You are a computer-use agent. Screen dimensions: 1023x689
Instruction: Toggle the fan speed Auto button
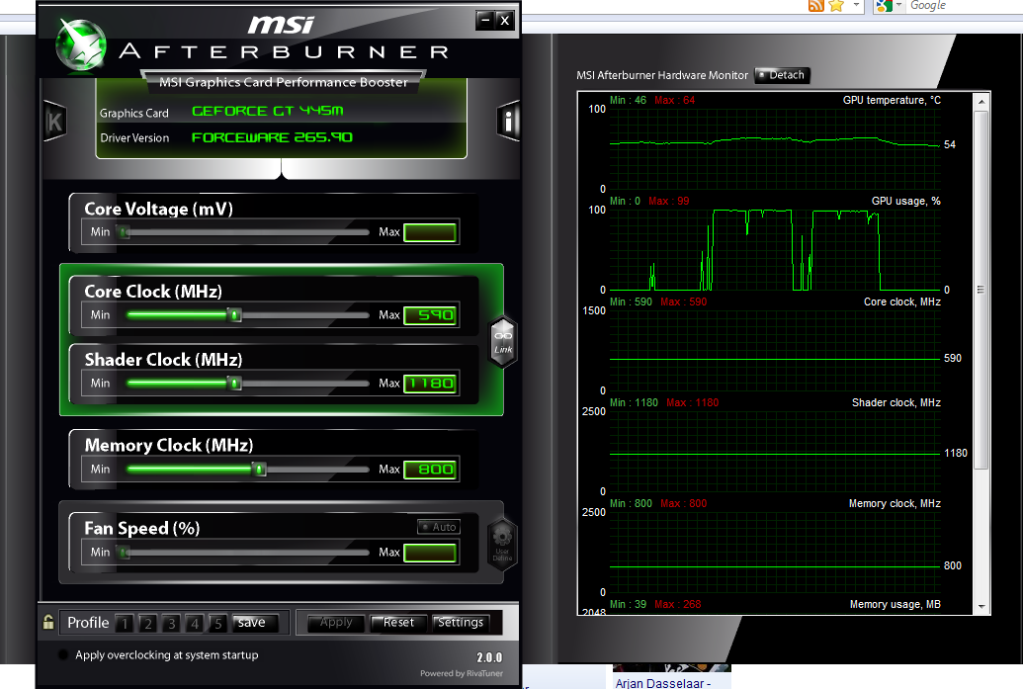tap(439, 527)
